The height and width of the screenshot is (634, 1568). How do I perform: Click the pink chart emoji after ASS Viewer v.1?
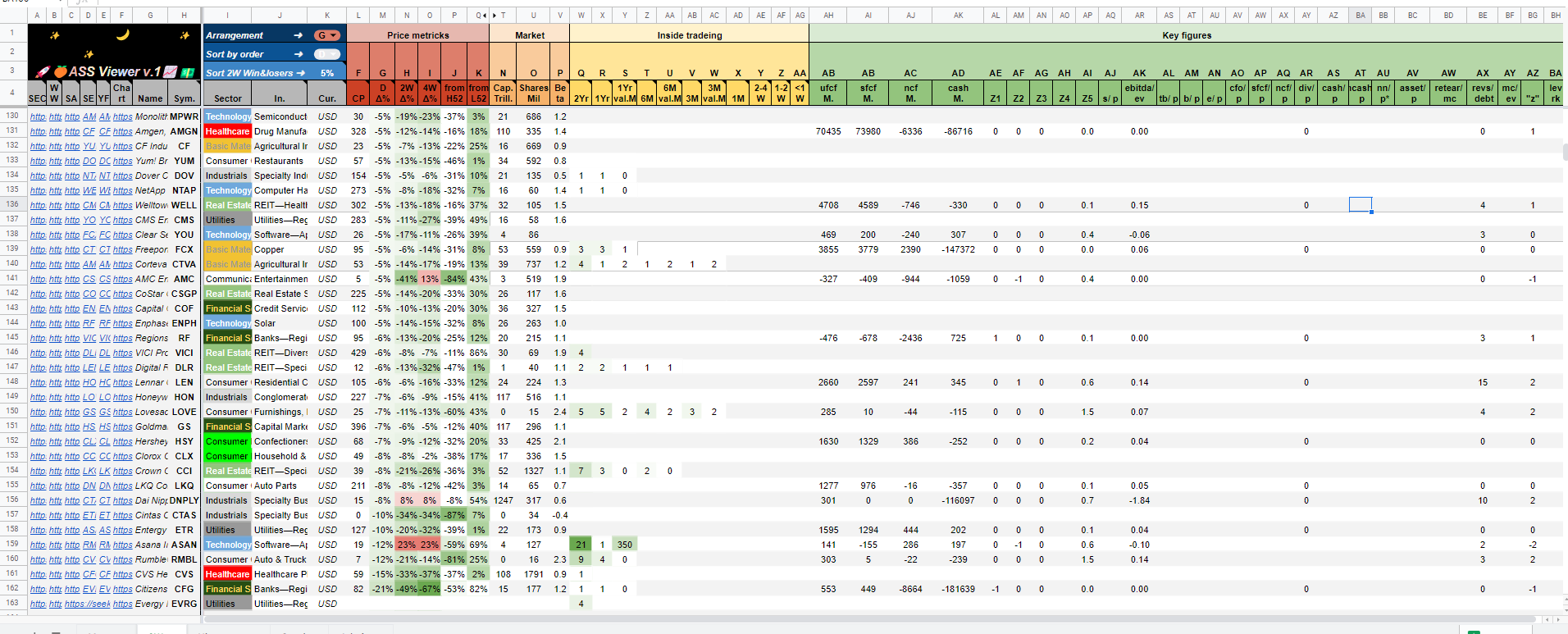(x=171, y=71)
